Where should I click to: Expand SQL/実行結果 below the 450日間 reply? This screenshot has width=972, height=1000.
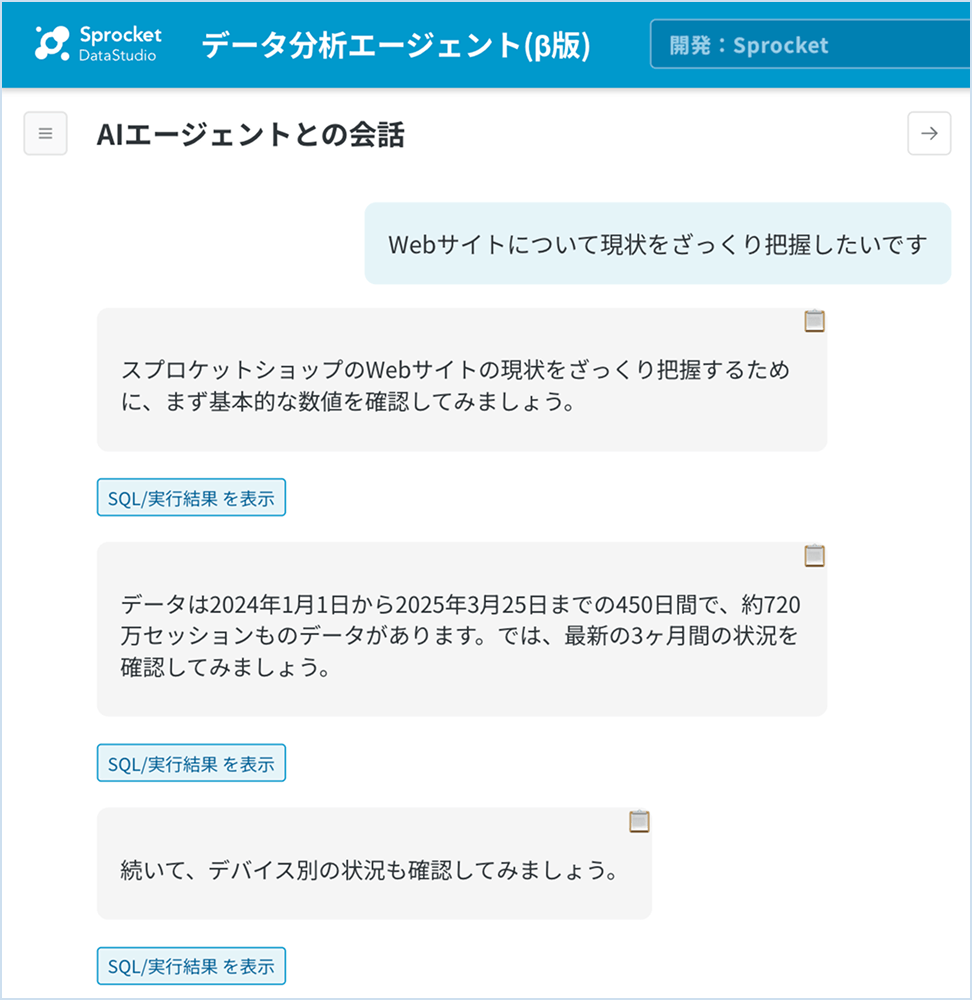[191, 763]
